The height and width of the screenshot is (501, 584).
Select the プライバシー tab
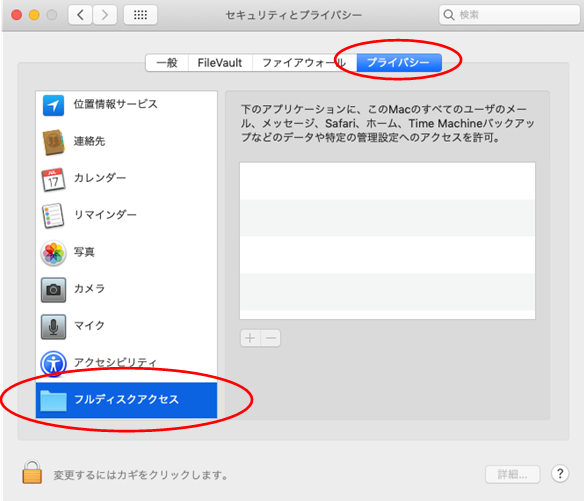(x=399, y=63)
